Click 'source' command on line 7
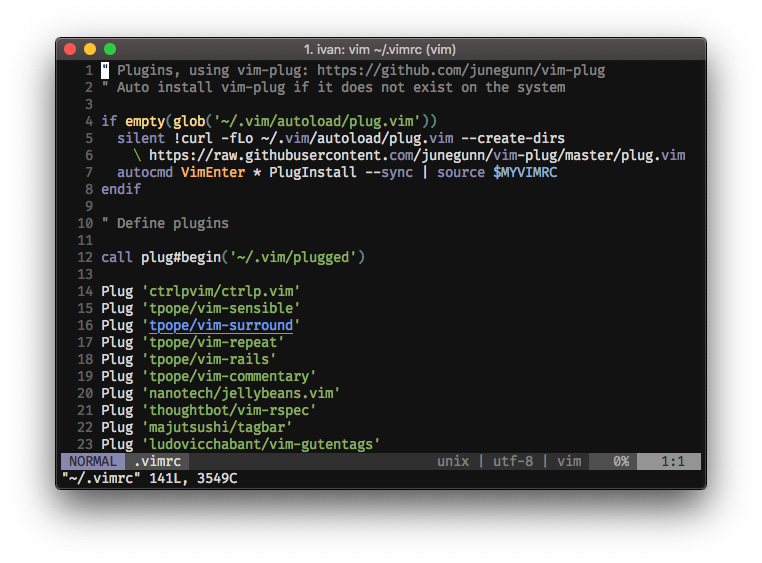The height and width of the screenshot is (563, 762). (x=461, y=172)
